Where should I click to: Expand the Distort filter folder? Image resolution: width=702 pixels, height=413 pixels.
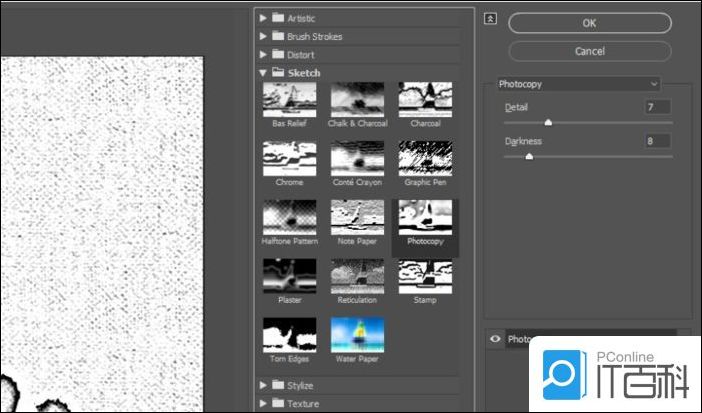(263, 55)
